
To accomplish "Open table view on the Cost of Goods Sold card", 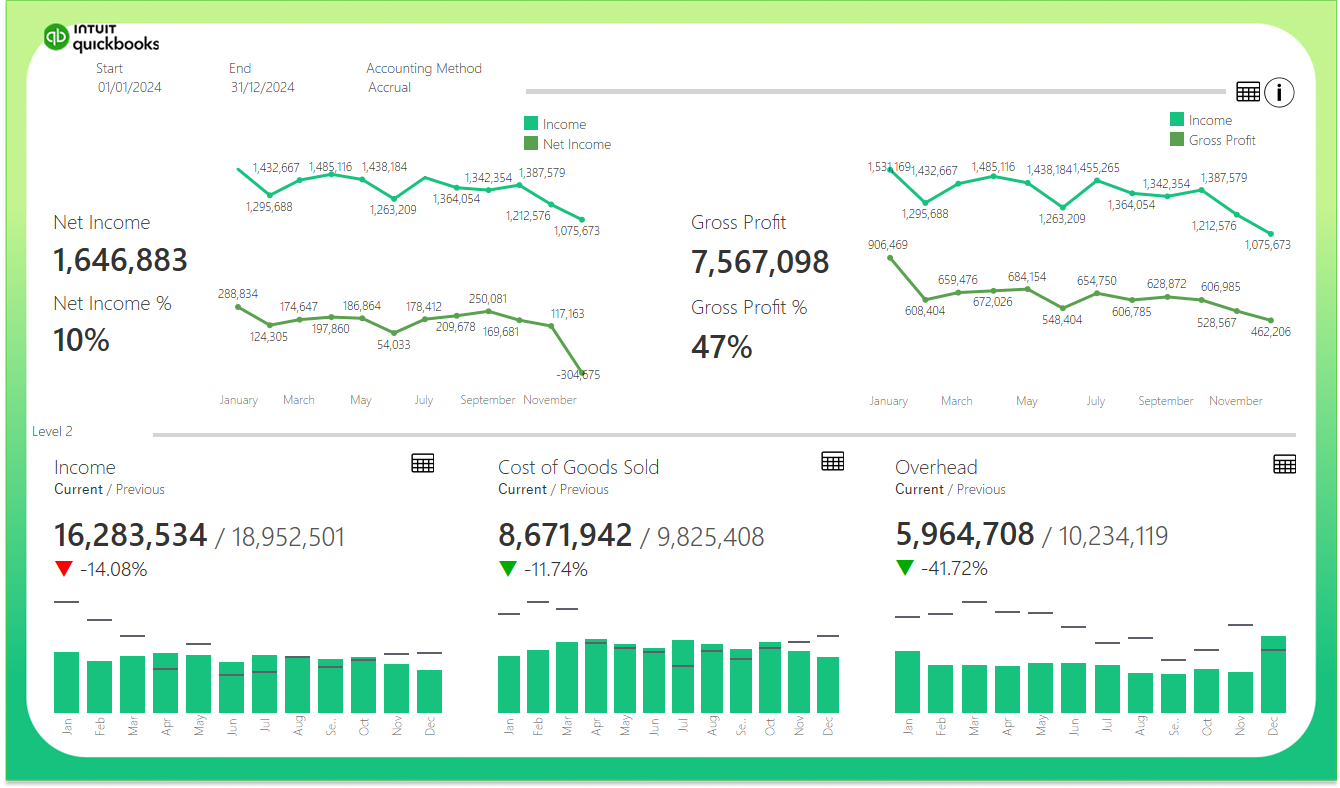I will tap(833, 460).
